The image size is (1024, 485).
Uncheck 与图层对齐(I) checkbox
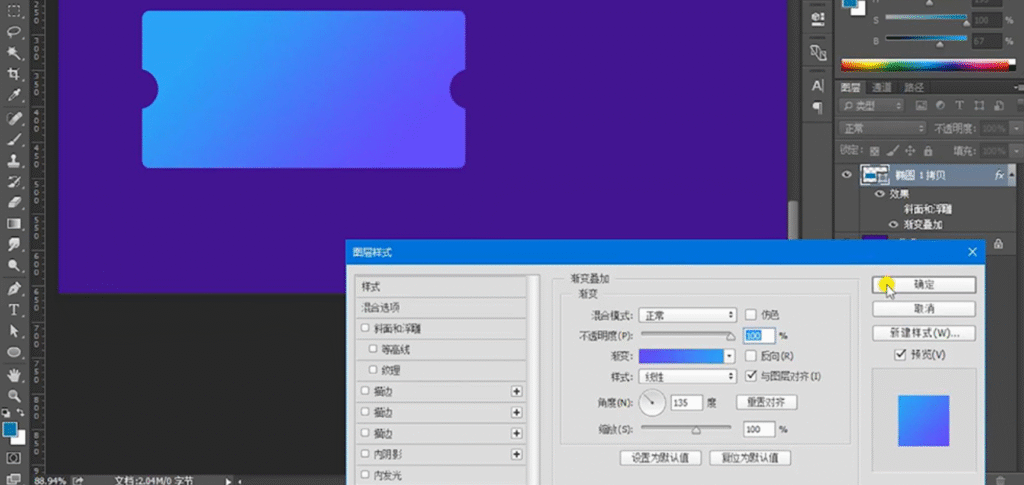pos(750,376)
